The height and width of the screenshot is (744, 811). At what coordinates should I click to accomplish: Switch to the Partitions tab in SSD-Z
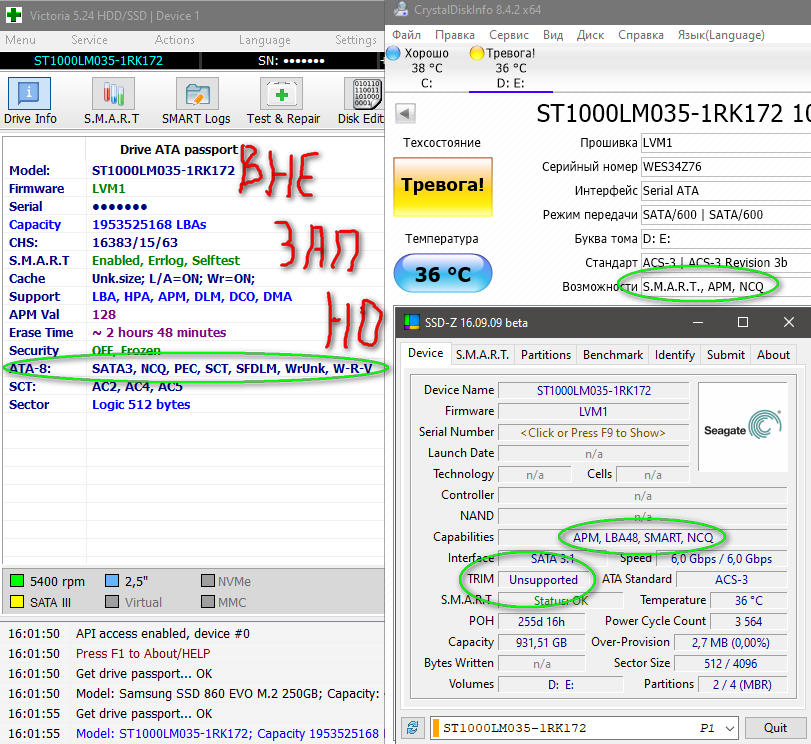pos(546,354)
